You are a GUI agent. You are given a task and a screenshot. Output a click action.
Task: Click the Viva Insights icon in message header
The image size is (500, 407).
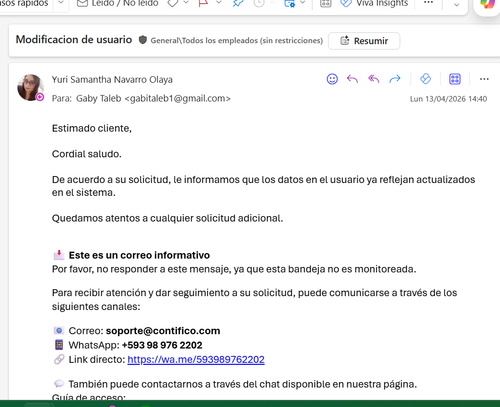click(x=425, y=79)
